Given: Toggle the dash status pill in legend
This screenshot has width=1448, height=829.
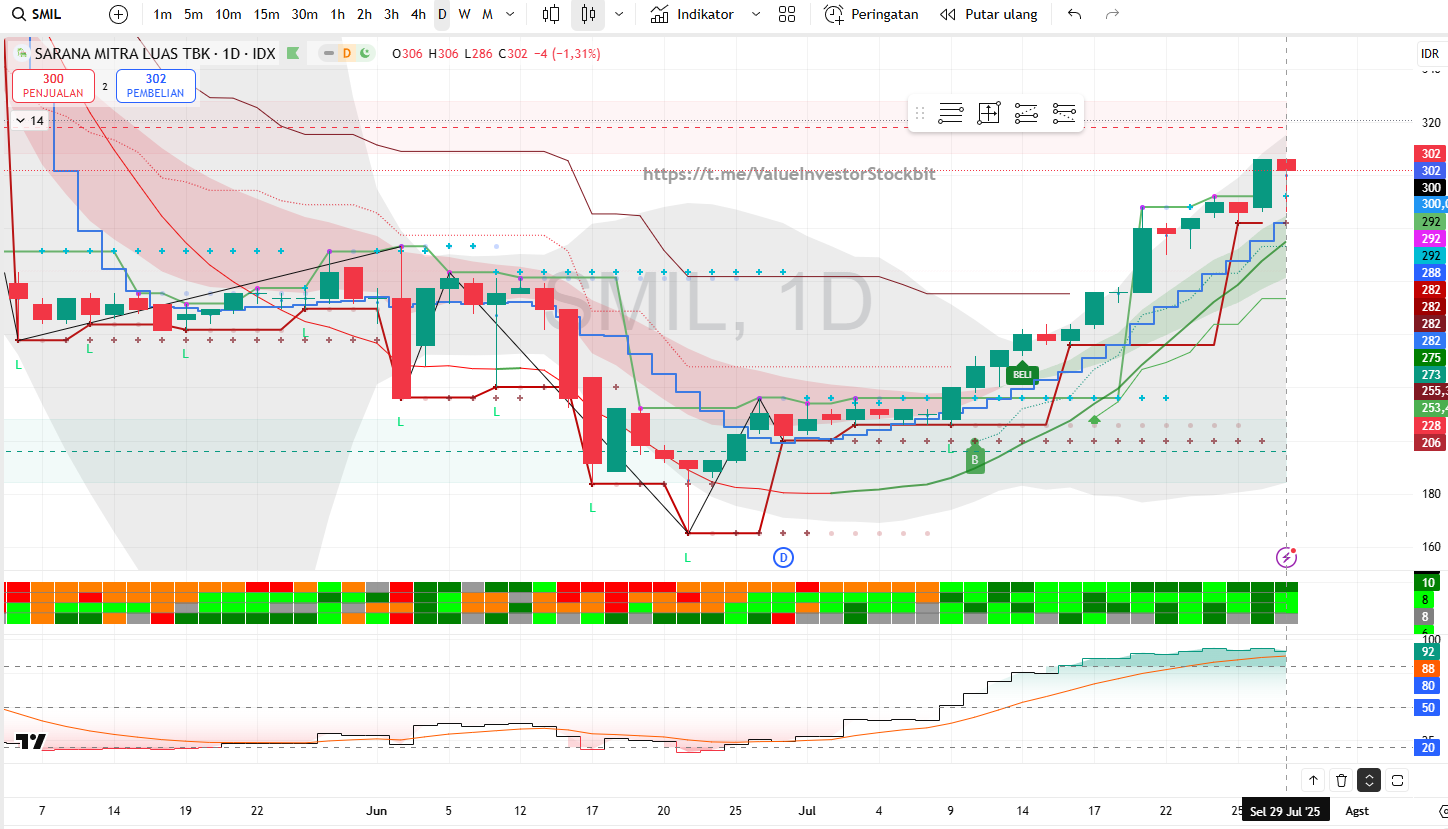Looking at the screenshot, I should pyautogui.click(x=329, y=53).
